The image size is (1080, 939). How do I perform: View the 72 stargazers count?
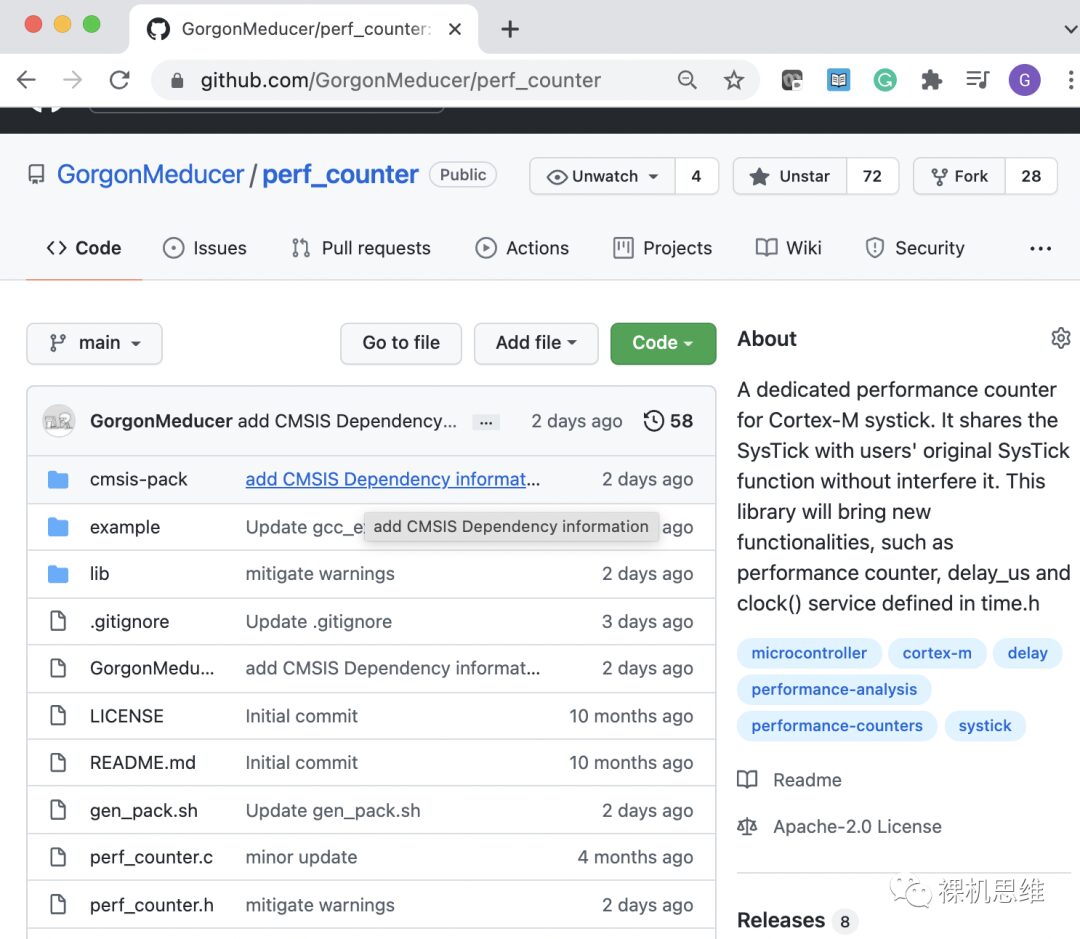[872, 176]
